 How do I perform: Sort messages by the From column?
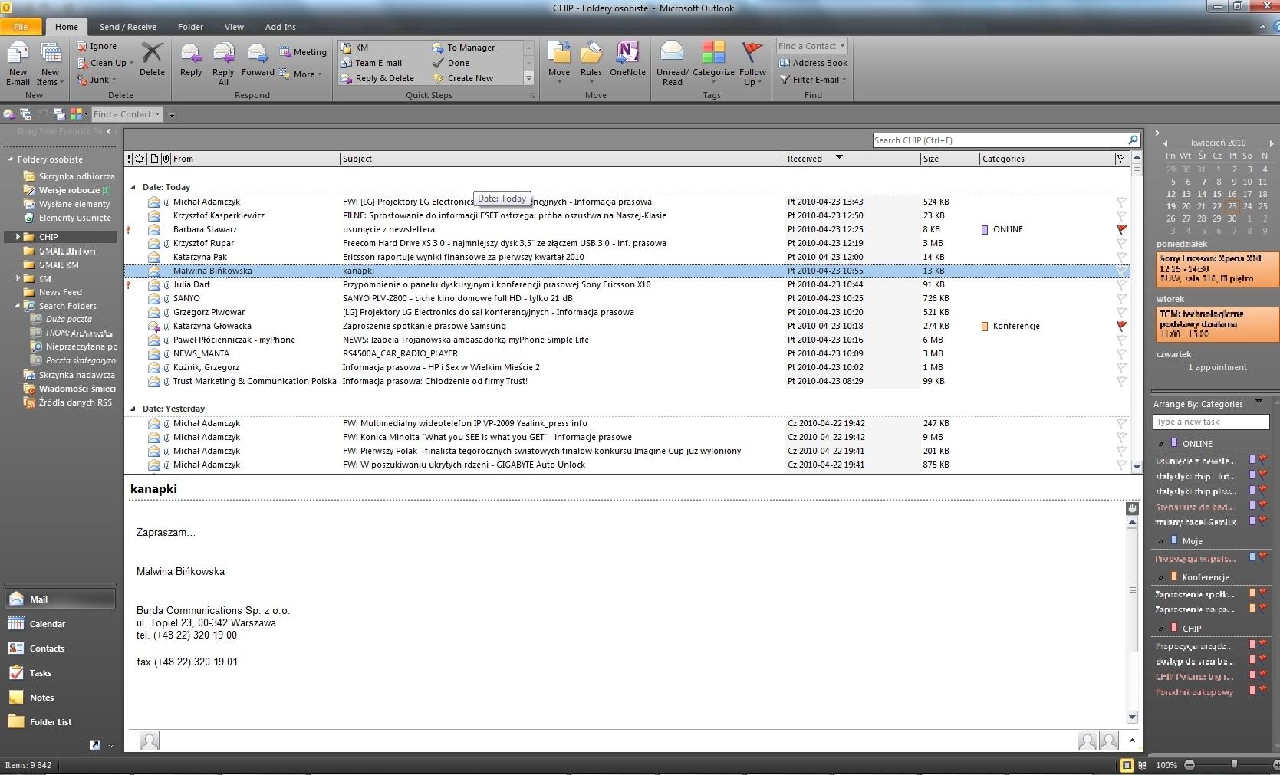point(254,159)
